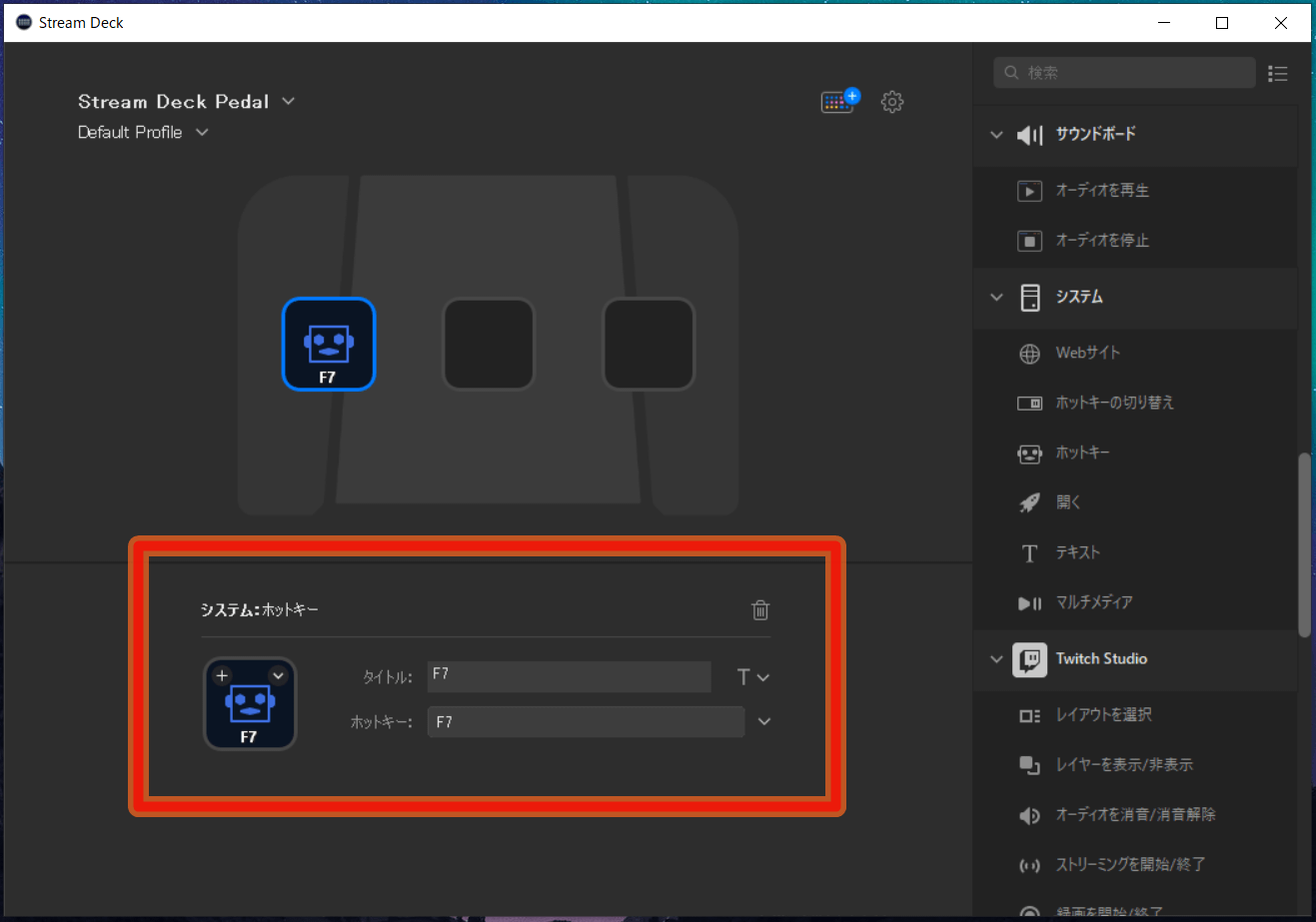The image size is (1316, 922).
Task: Select the ホットキーの切り替え action
Action: (x=1135, y=403)
